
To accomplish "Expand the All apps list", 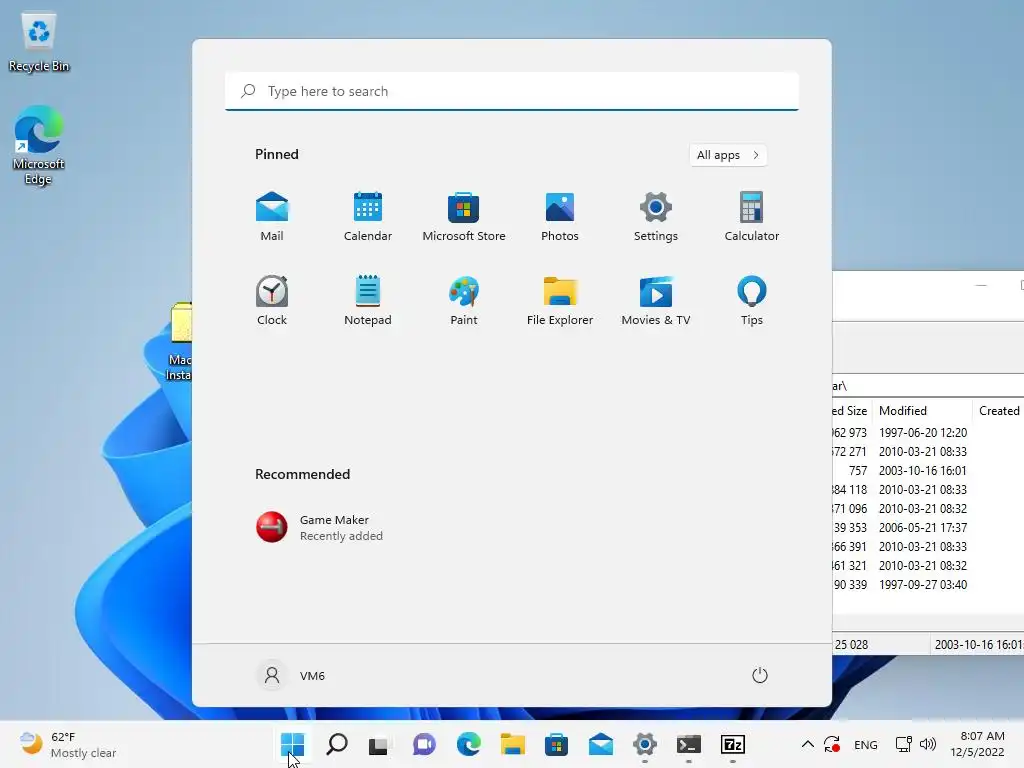I will [728, 155].
